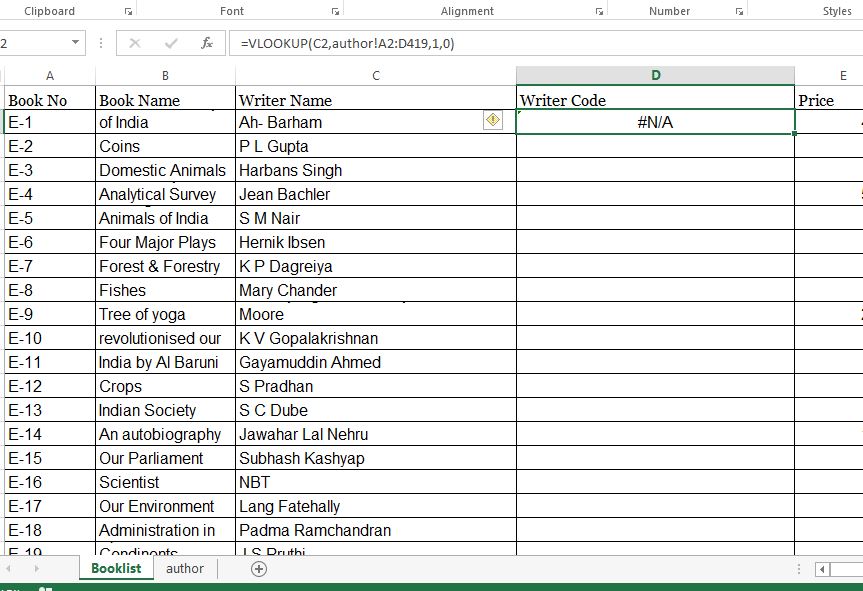This screenshot has width=863, height=591.
Task: Open Number group dialog launcher
Action: tap(739, 12)
